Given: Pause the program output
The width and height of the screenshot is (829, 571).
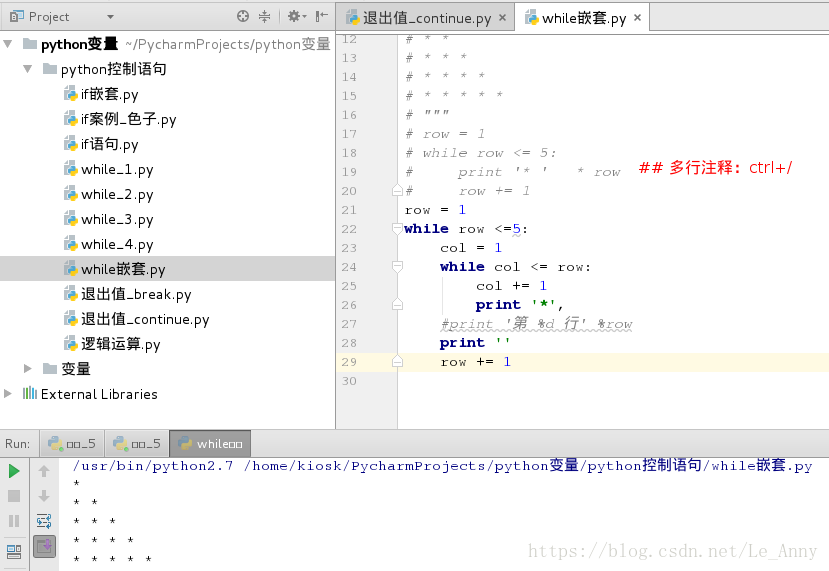Looking at the screenshot, I should point(14,521).
